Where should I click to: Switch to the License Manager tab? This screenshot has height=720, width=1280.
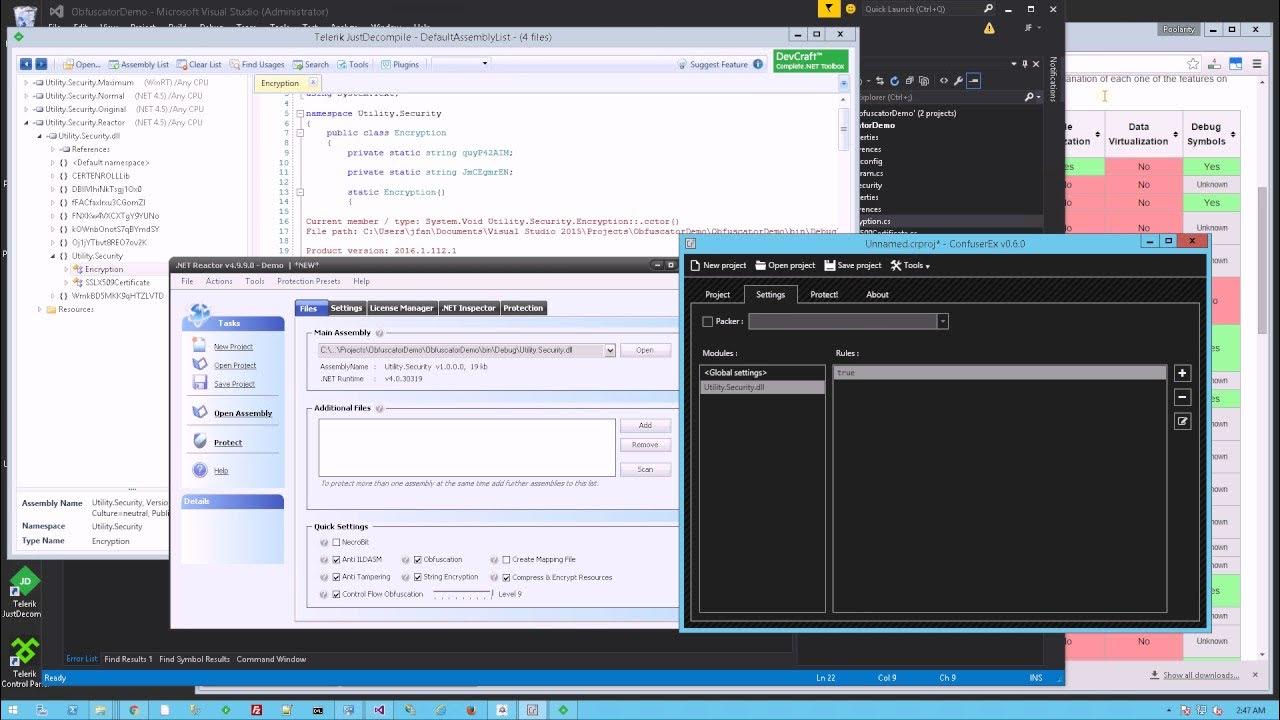[402, 308]
